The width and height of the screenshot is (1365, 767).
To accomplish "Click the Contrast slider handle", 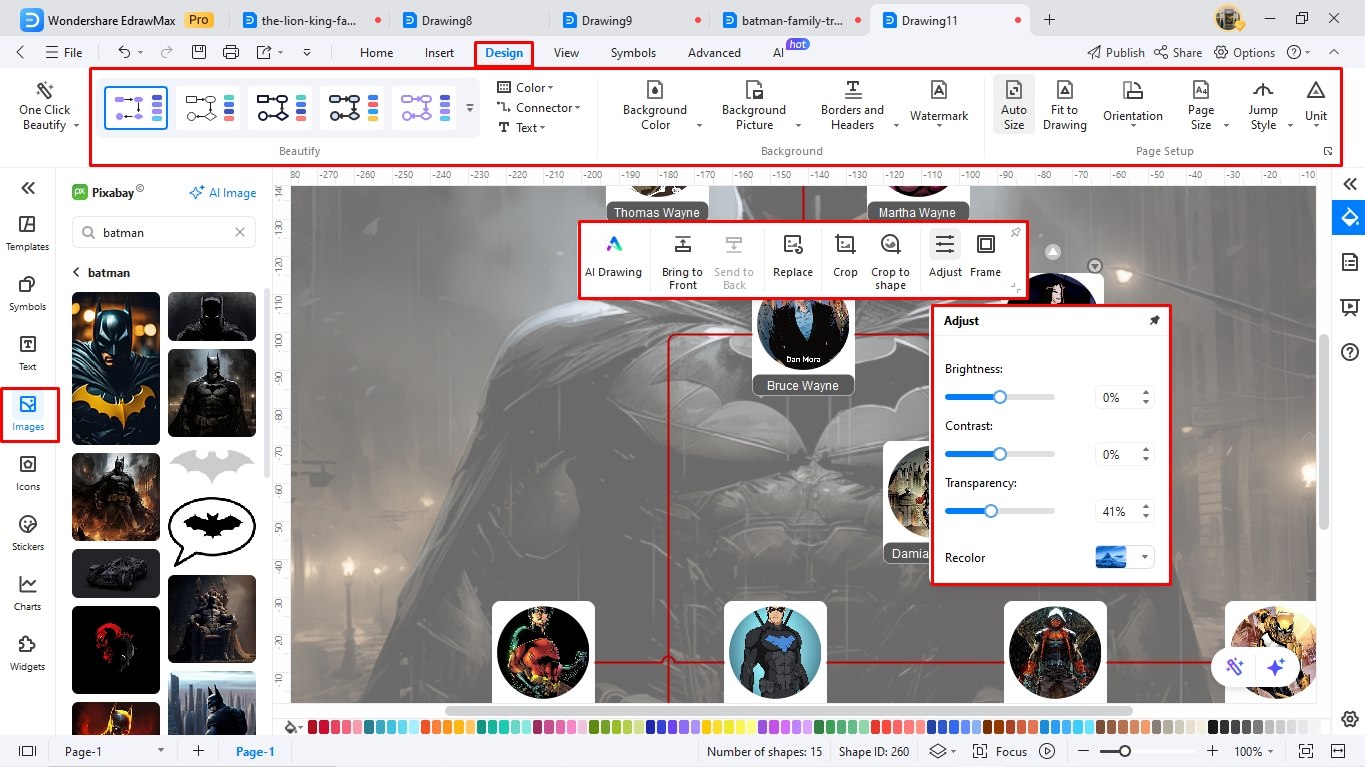I will 999,454.
